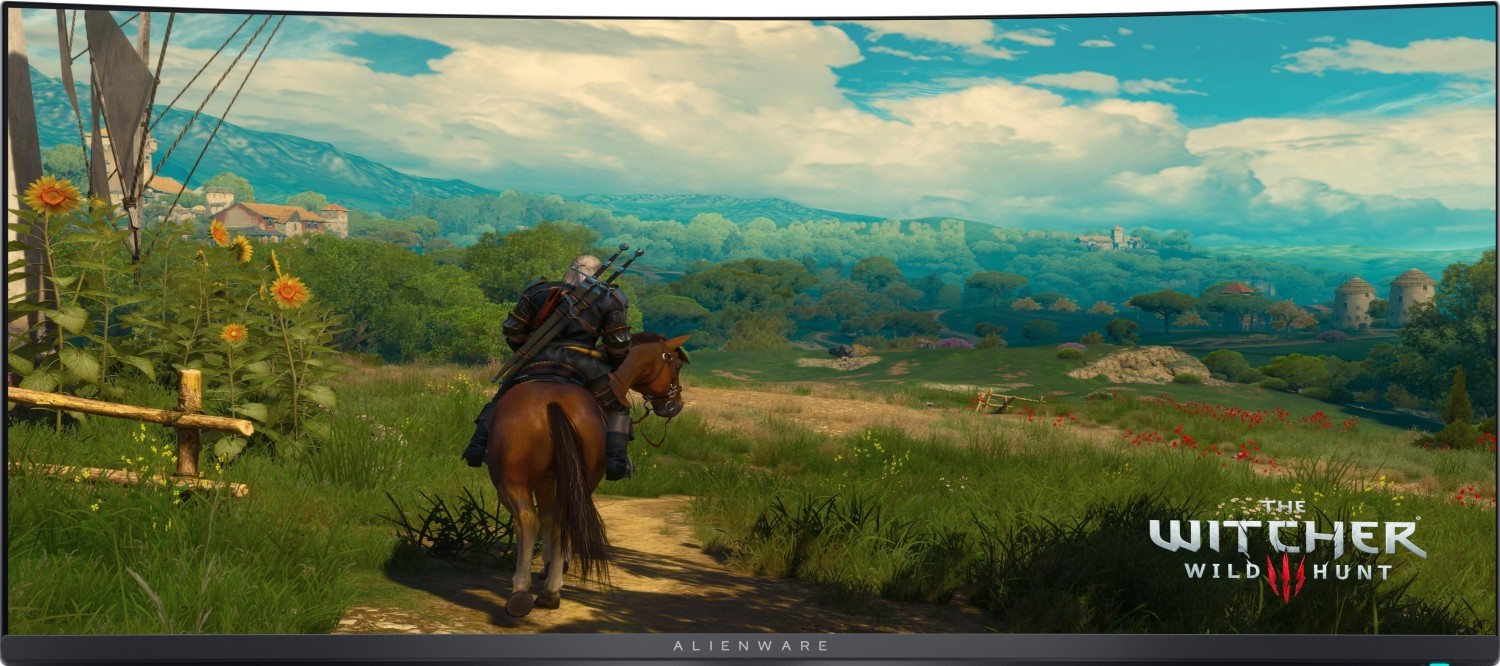Click the twin round stone towers
This screenshot has width=1500, height=666.
(x=1383, y=298)
